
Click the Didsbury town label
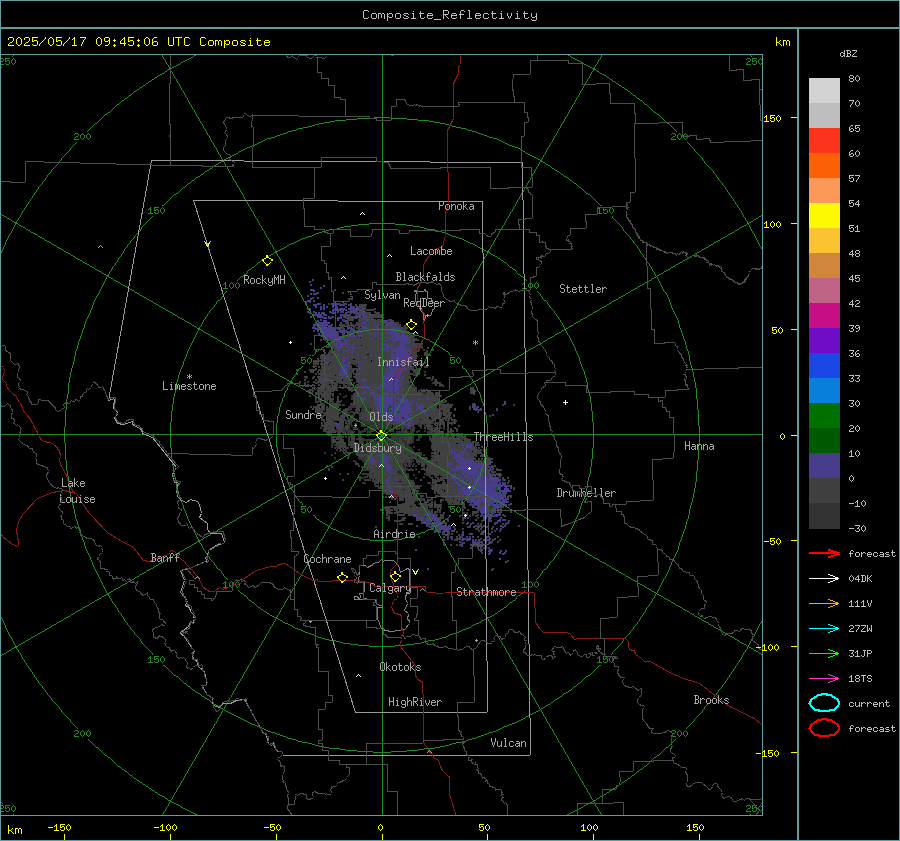[378, 448]
